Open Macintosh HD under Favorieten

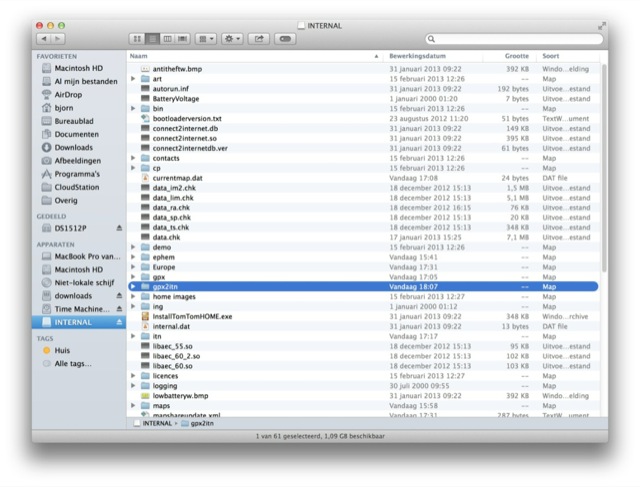(x=78, y=68)
